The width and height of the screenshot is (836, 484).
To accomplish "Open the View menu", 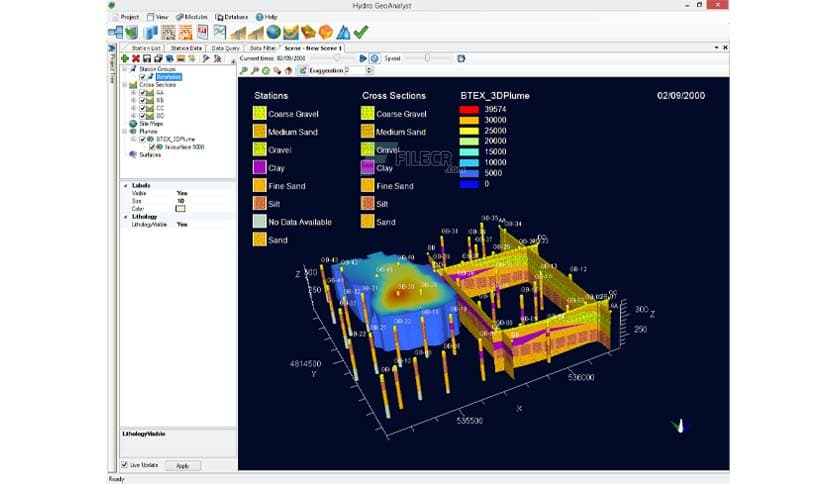I will (x=158, y=17).
